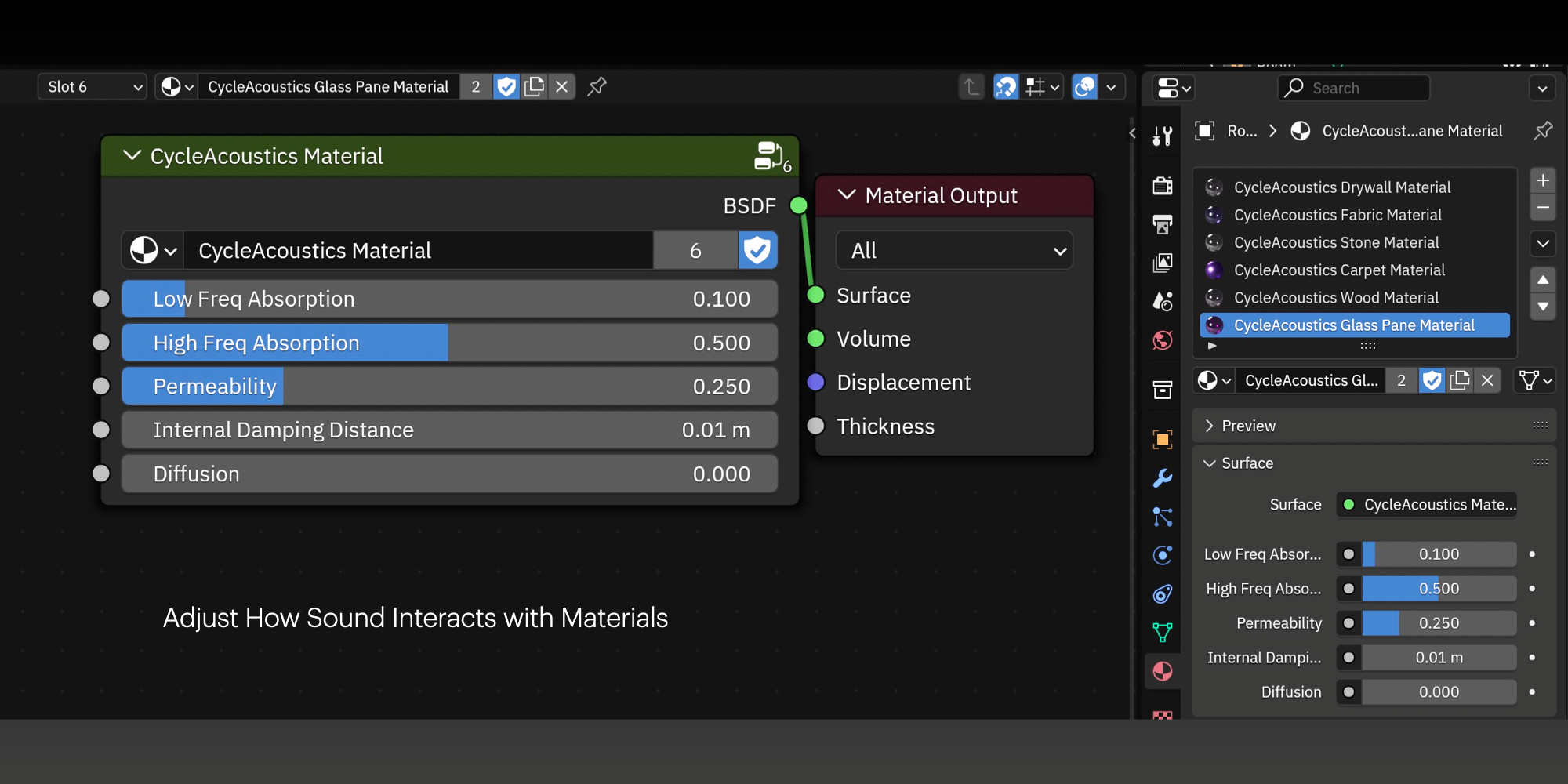Open overlay options dropdown
Viewport: 1568px width, 784px height.
coord(1112,86)
